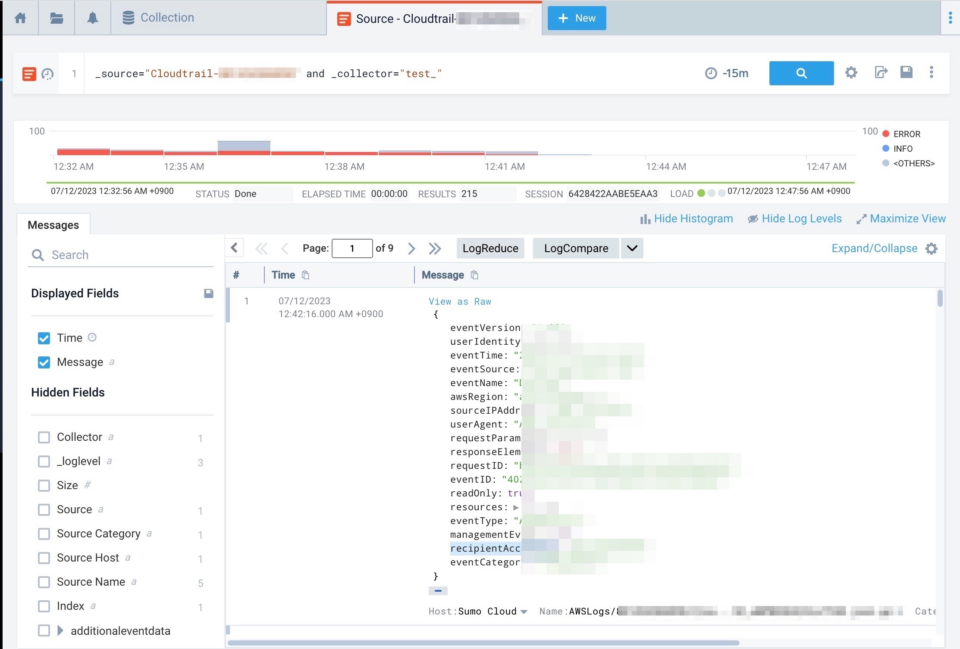This screenshot has width=960, height=649.
Task: Uncheck the Message field in Displayed Fields
Action: 43,362
